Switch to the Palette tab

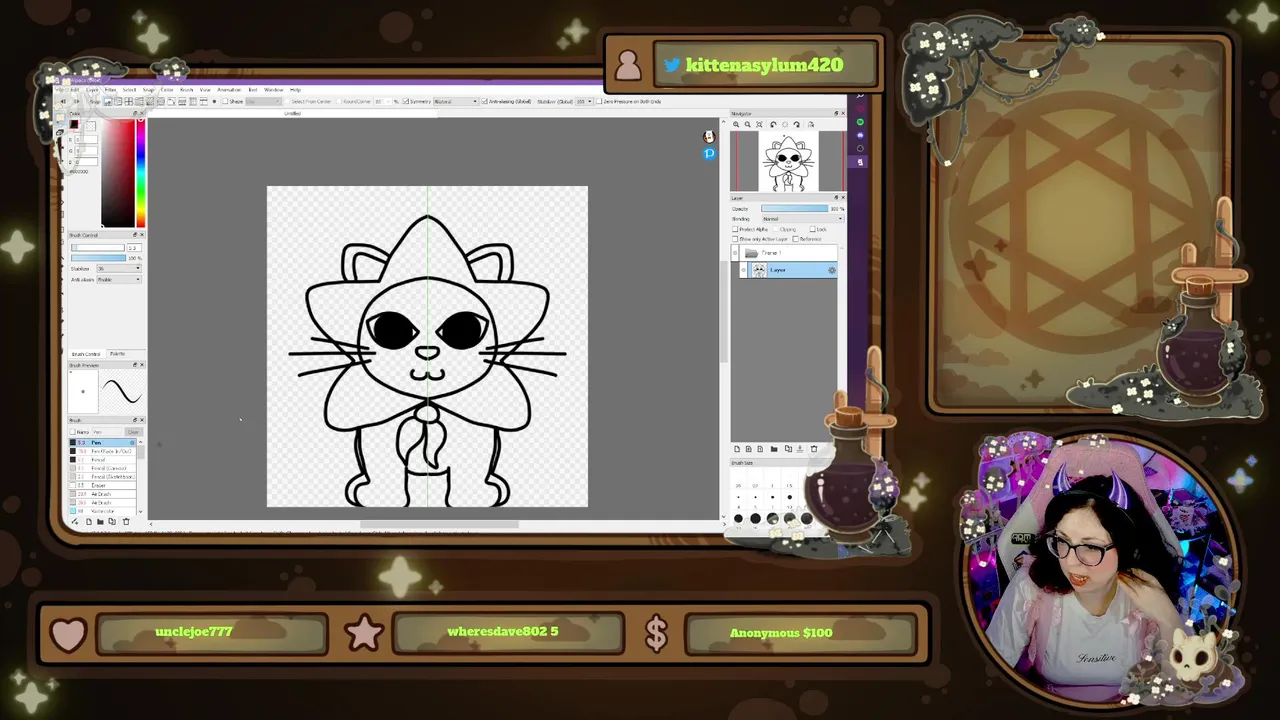coord(117,354)
